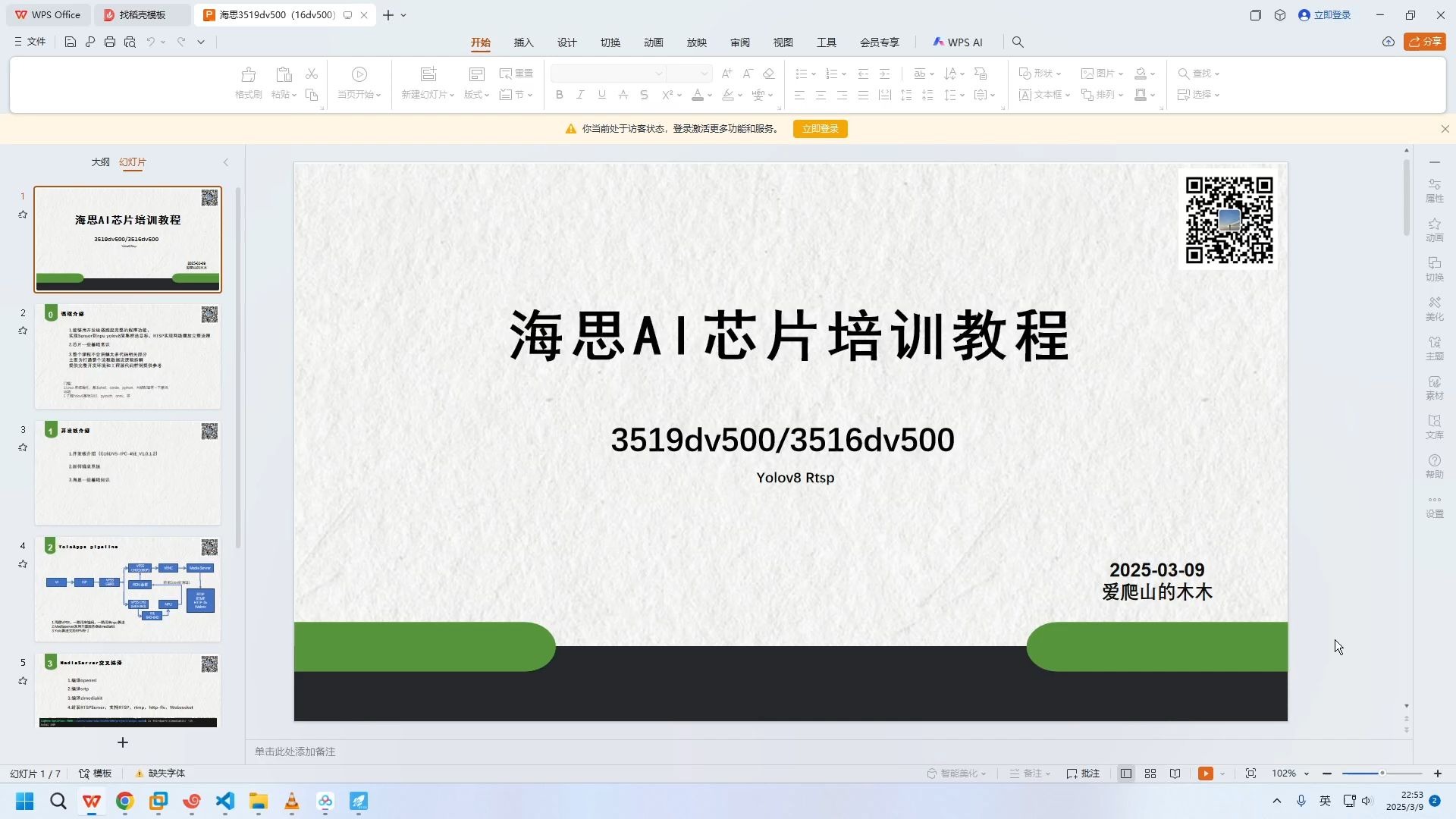Click the save icon in quick toolbar

pyautogui.click(x=70, y=42)
